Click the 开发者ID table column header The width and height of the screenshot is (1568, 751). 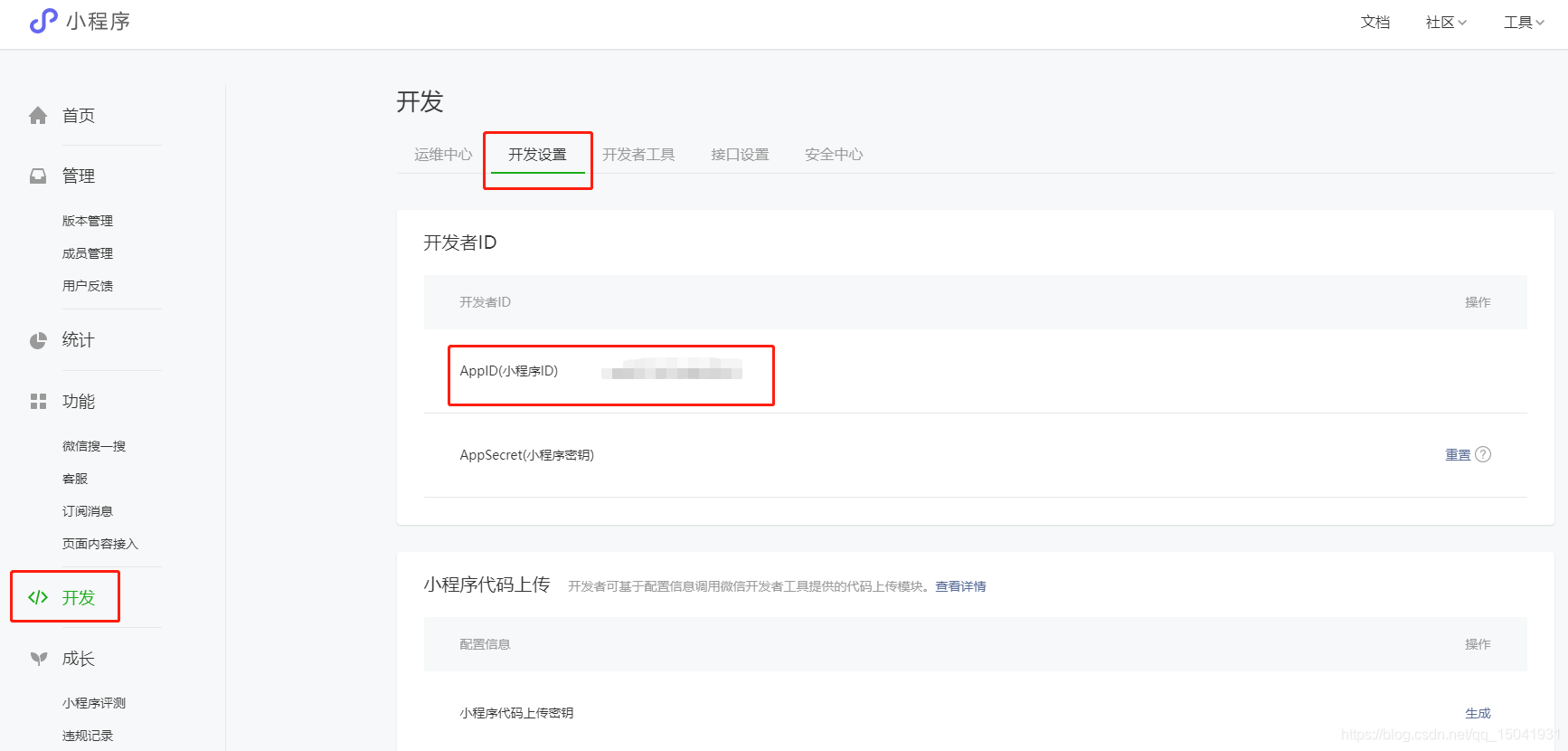pos(485,302)
